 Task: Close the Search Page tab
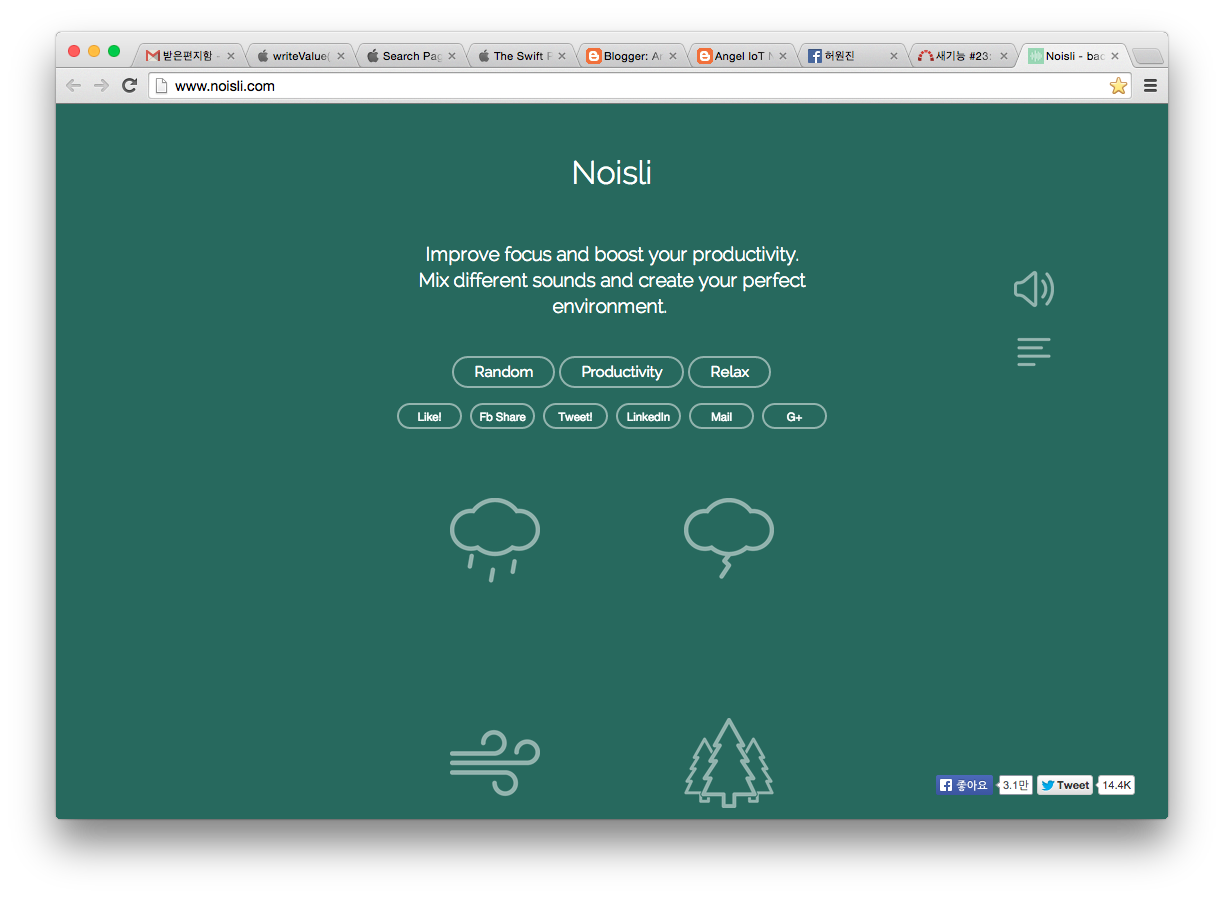451,56
